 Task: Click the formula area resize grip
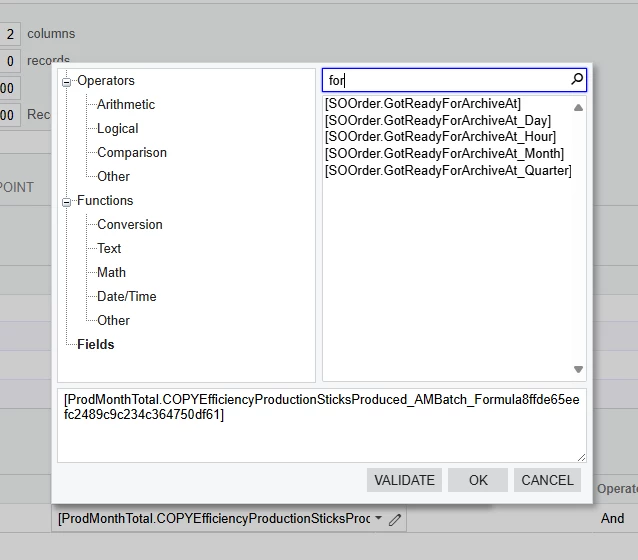[x=581, y=458]
